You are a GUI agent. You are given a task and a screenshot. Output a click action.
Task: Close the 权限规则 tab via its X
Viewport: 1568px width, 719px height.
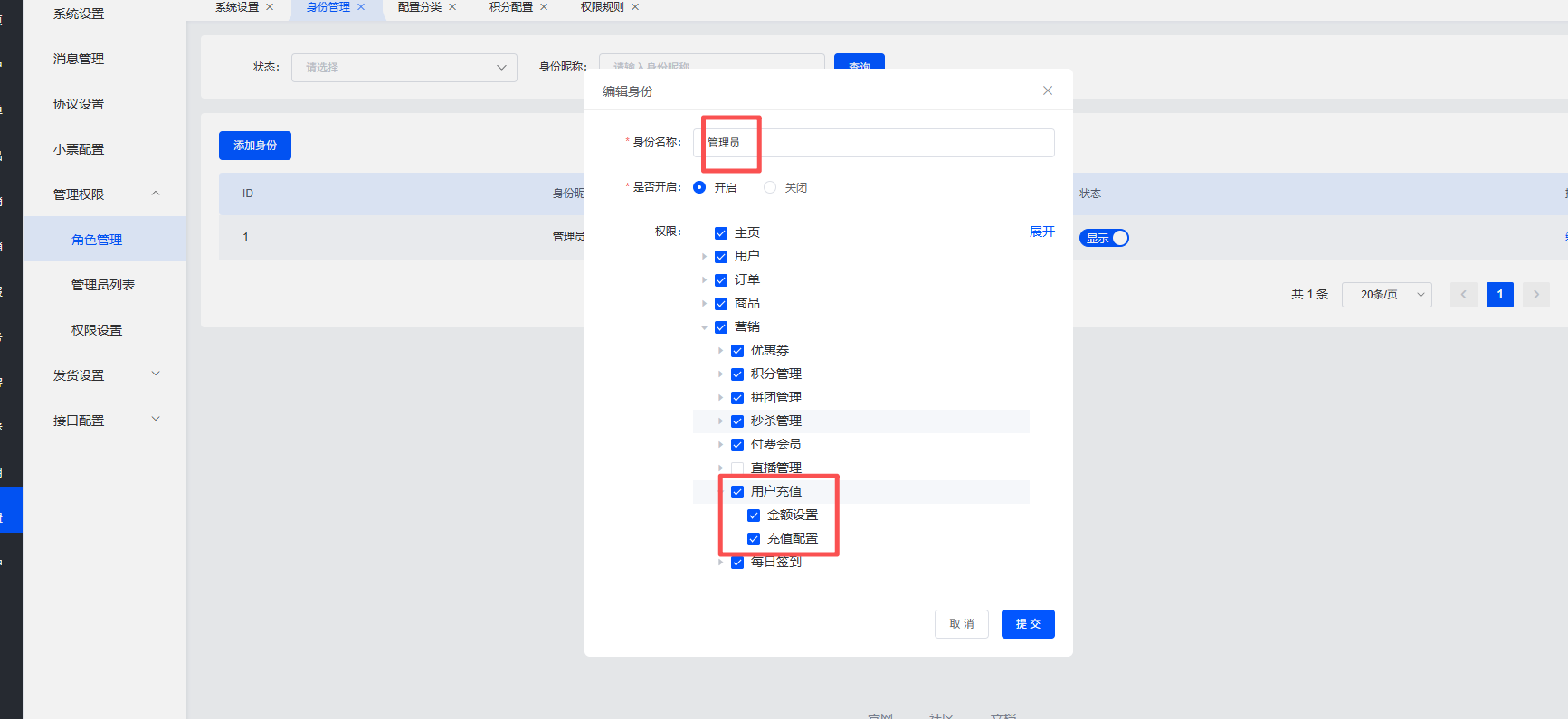click(635, 7)
